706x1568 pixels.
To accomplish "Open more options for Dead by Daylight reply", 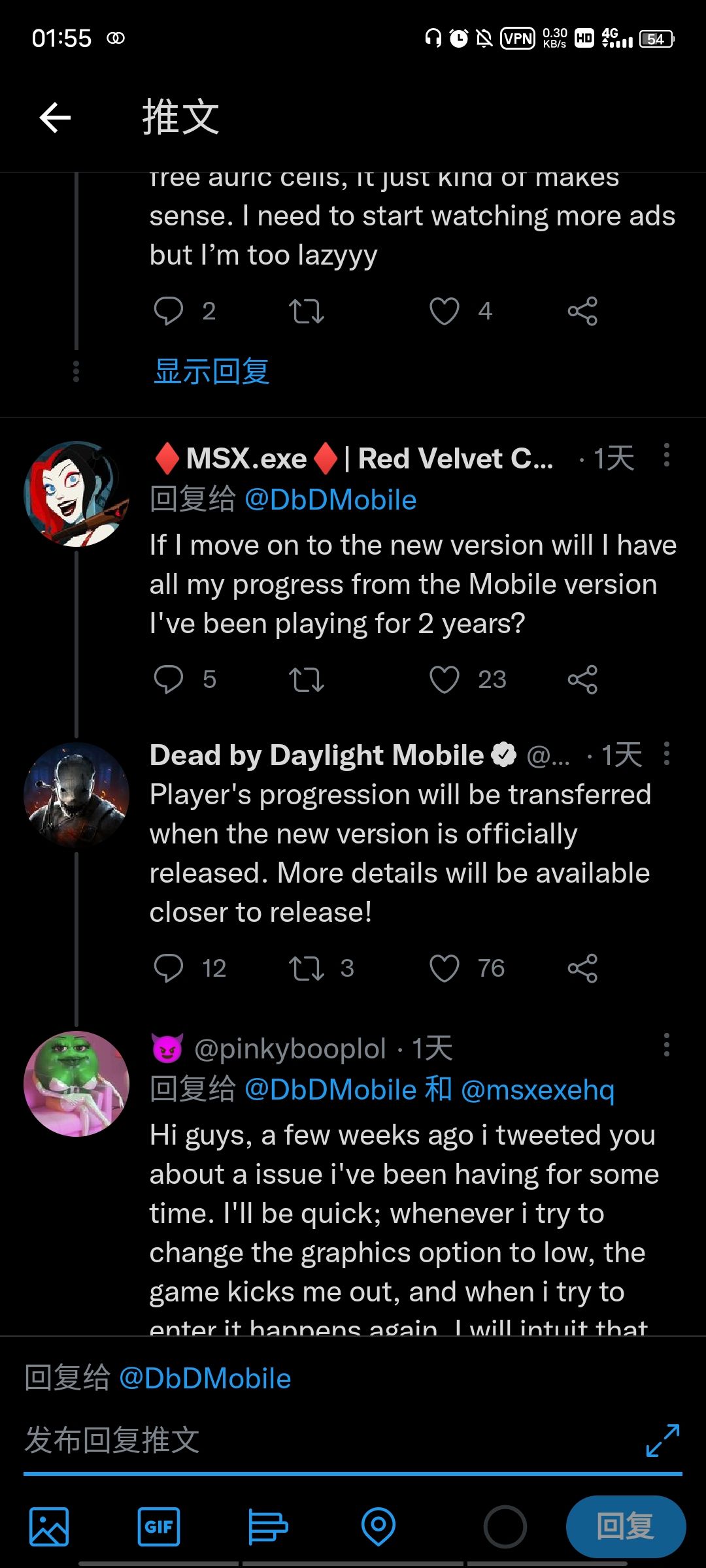I will coord(666,753).
